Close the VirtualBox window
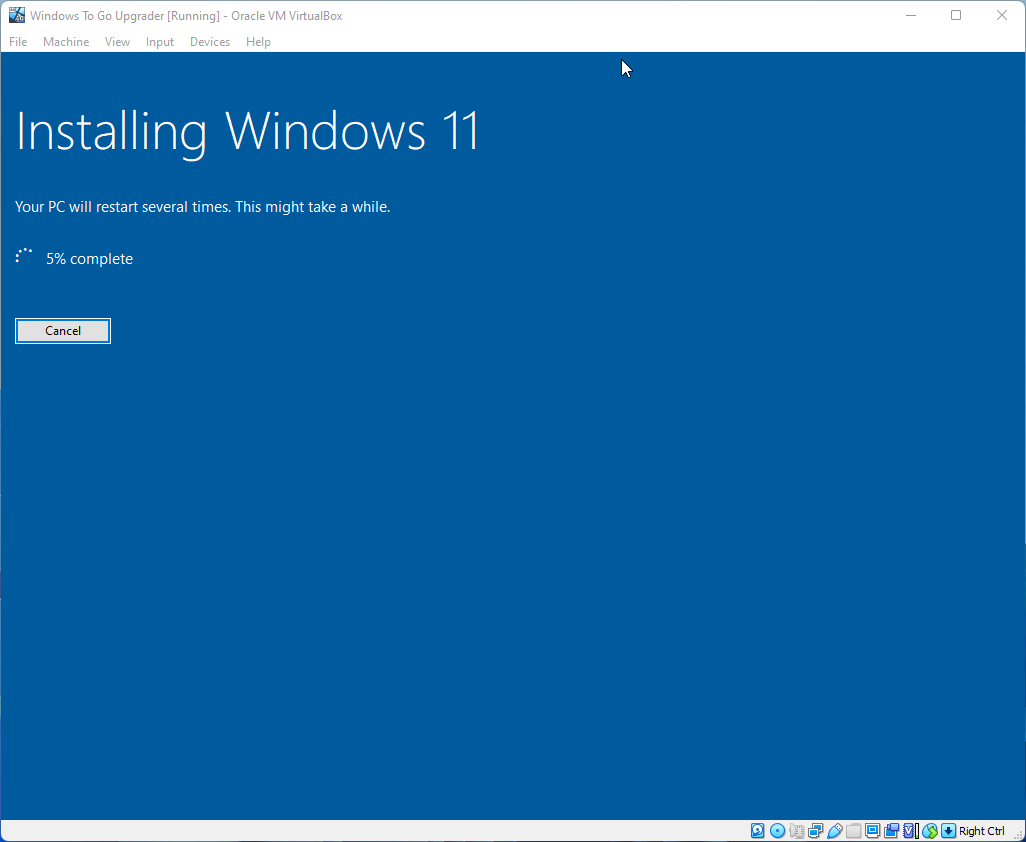 tap(1002, 15)
